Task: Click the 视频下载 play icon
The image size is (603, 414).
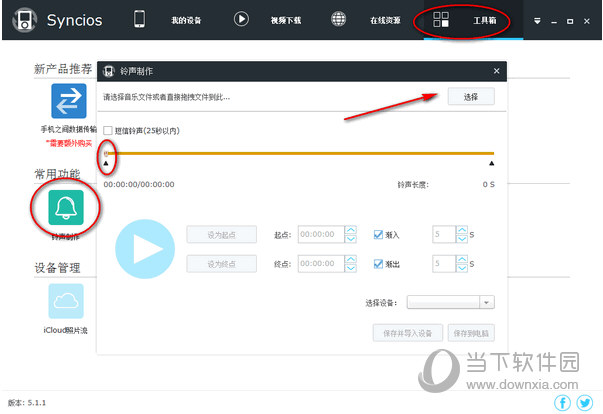Action: (241, 19)
